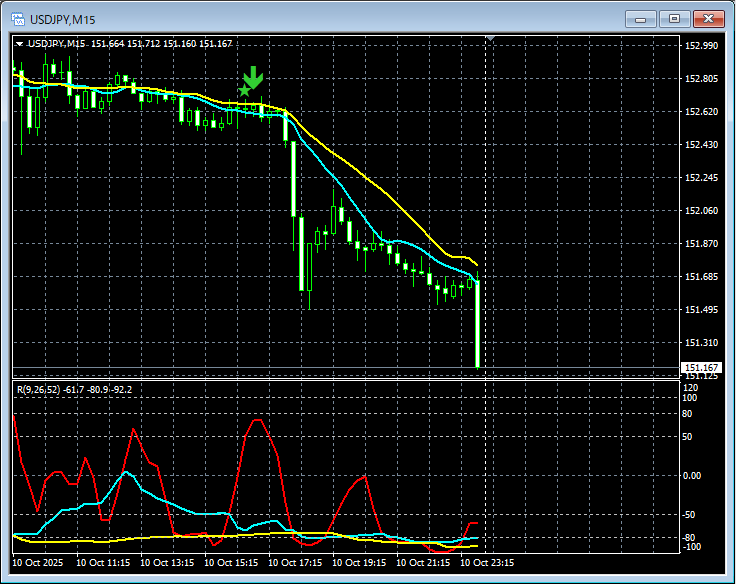Click the 10 Oct 2025 date label
This screenshot has height=584, width=737.
pyautogui.click(x=40, y=563)
